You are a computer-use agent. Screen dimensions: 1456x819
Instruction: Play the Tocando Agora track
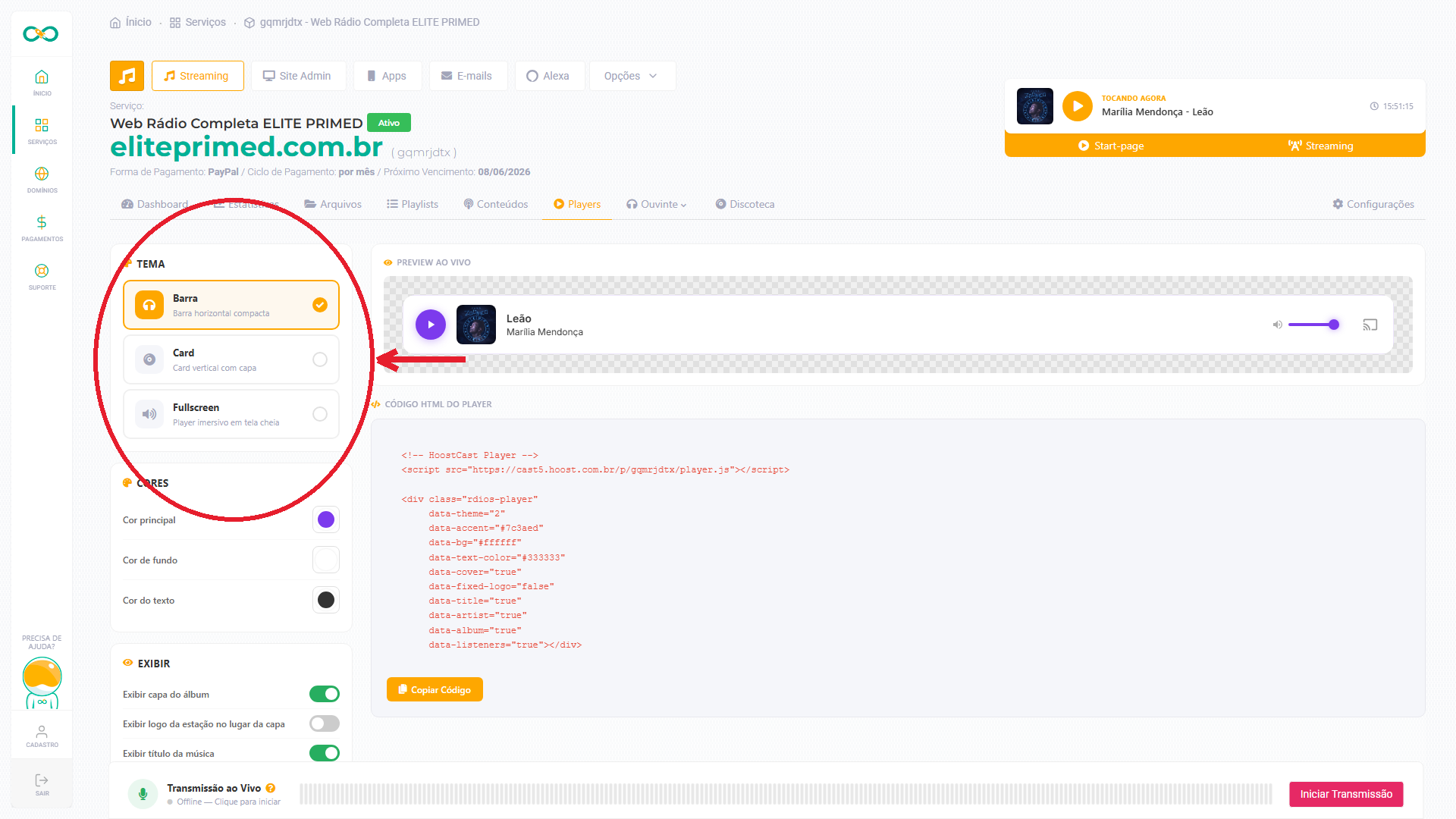coord(1077,106)
